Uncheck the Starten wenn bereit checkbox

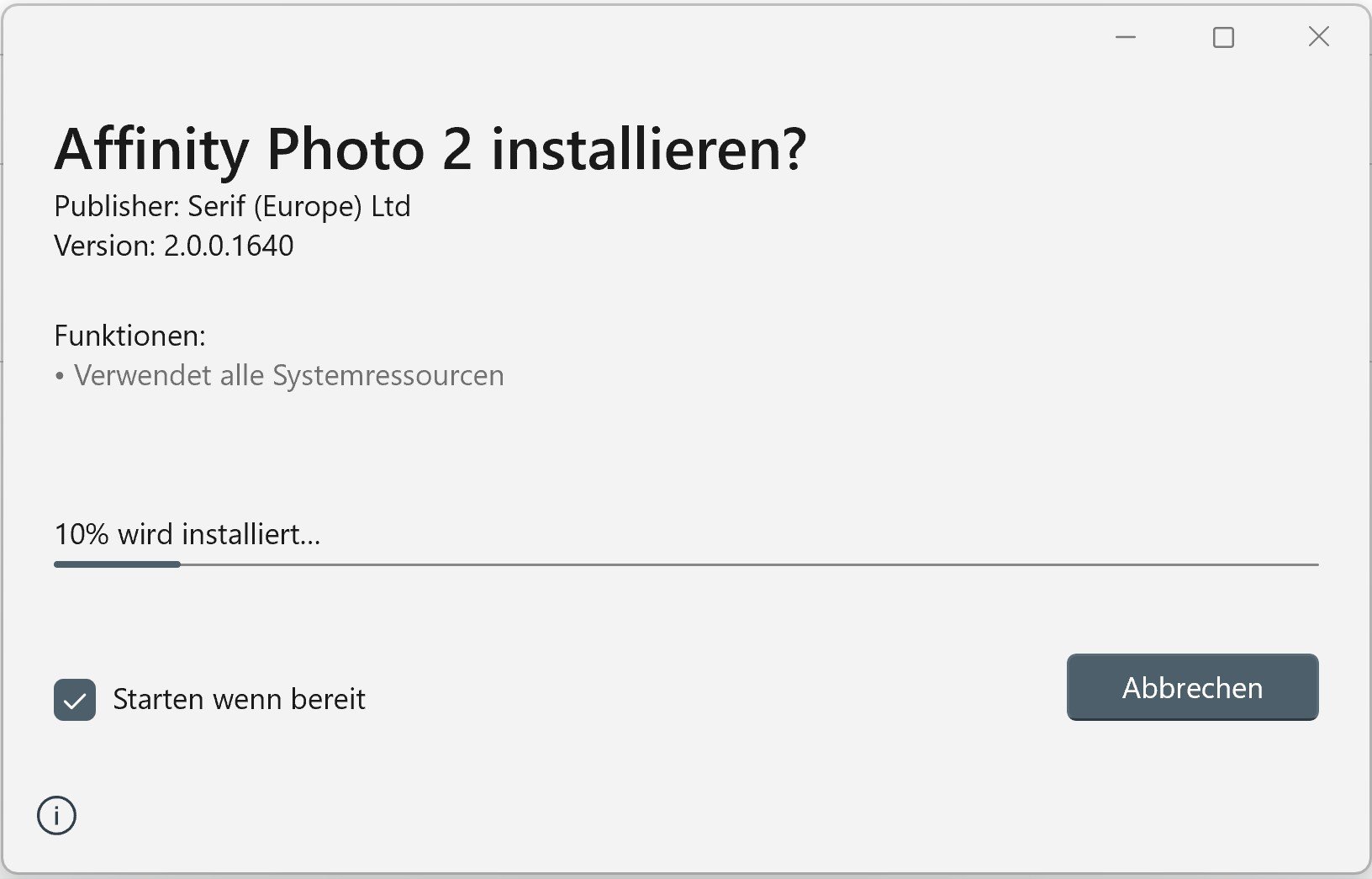click(75, 700)
